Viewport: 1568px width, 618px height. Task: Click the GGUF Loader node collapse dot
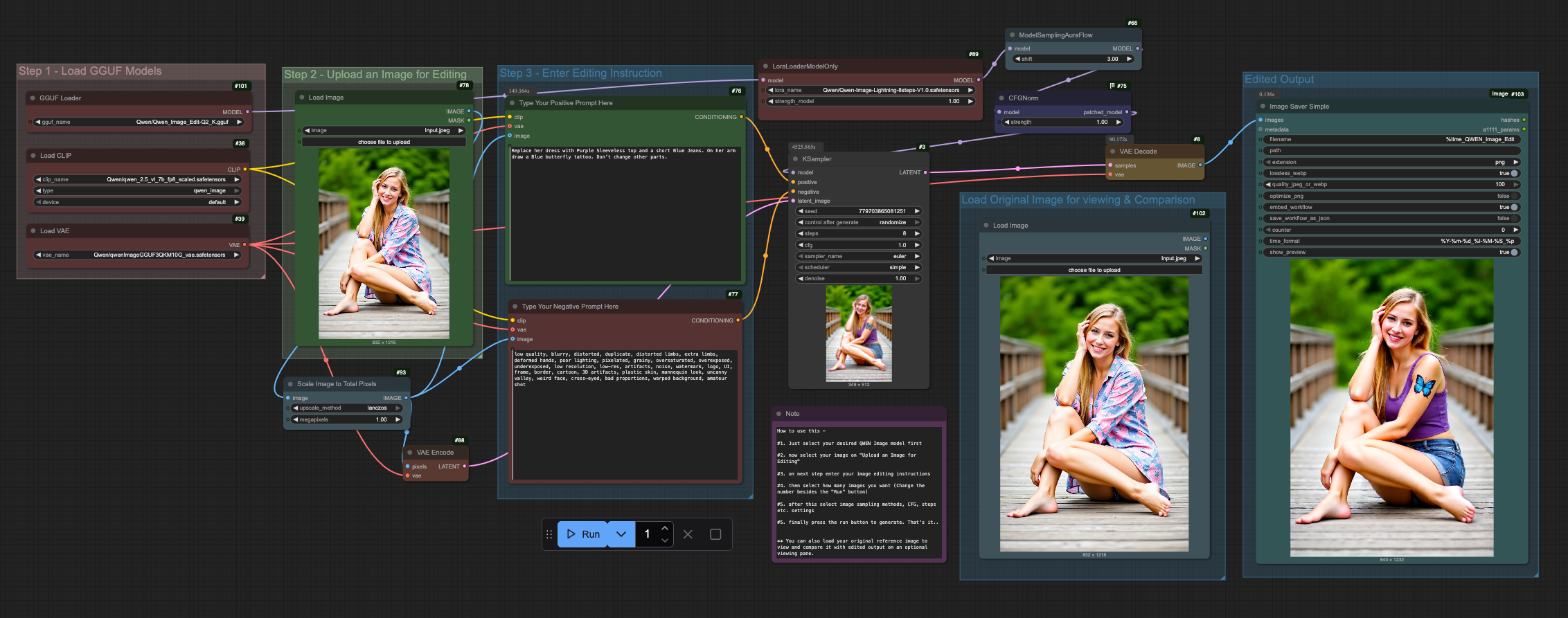coord(33,98)
